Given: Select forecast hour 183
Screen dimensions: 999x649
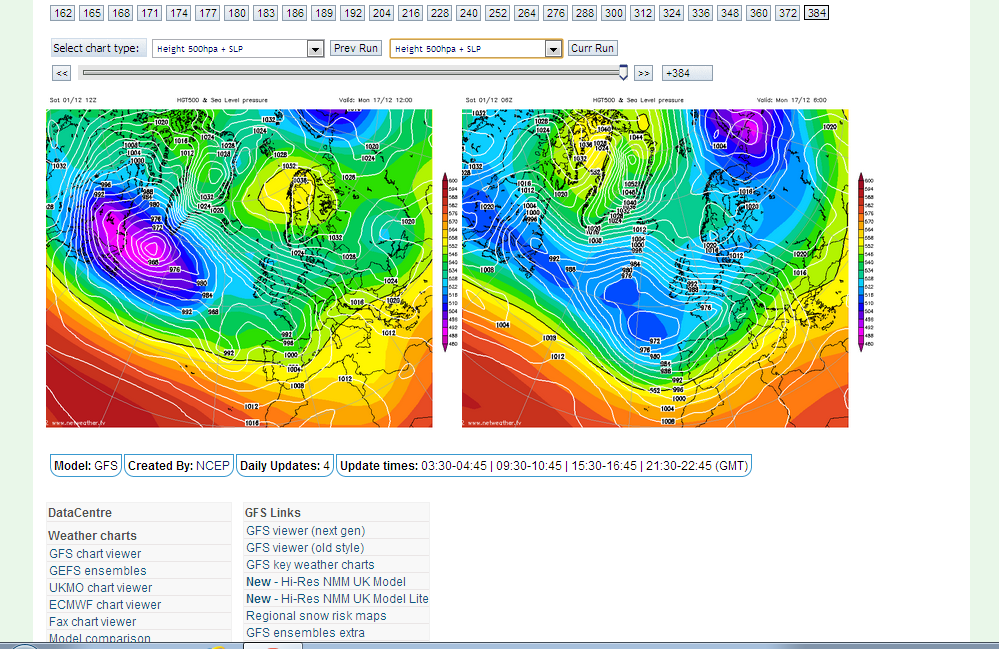Looking at the screenshot, I should click(266, 13).
